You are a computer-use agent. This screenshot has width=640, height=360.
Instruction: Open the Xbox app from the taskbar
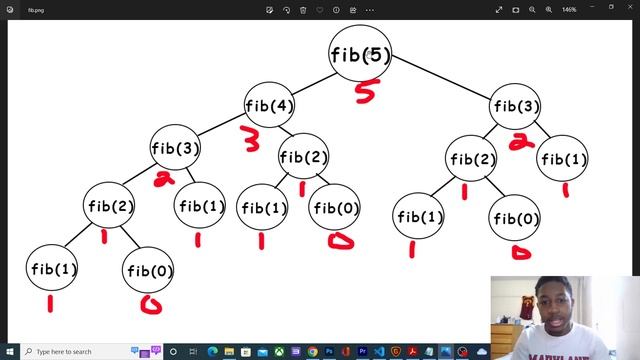279,351
